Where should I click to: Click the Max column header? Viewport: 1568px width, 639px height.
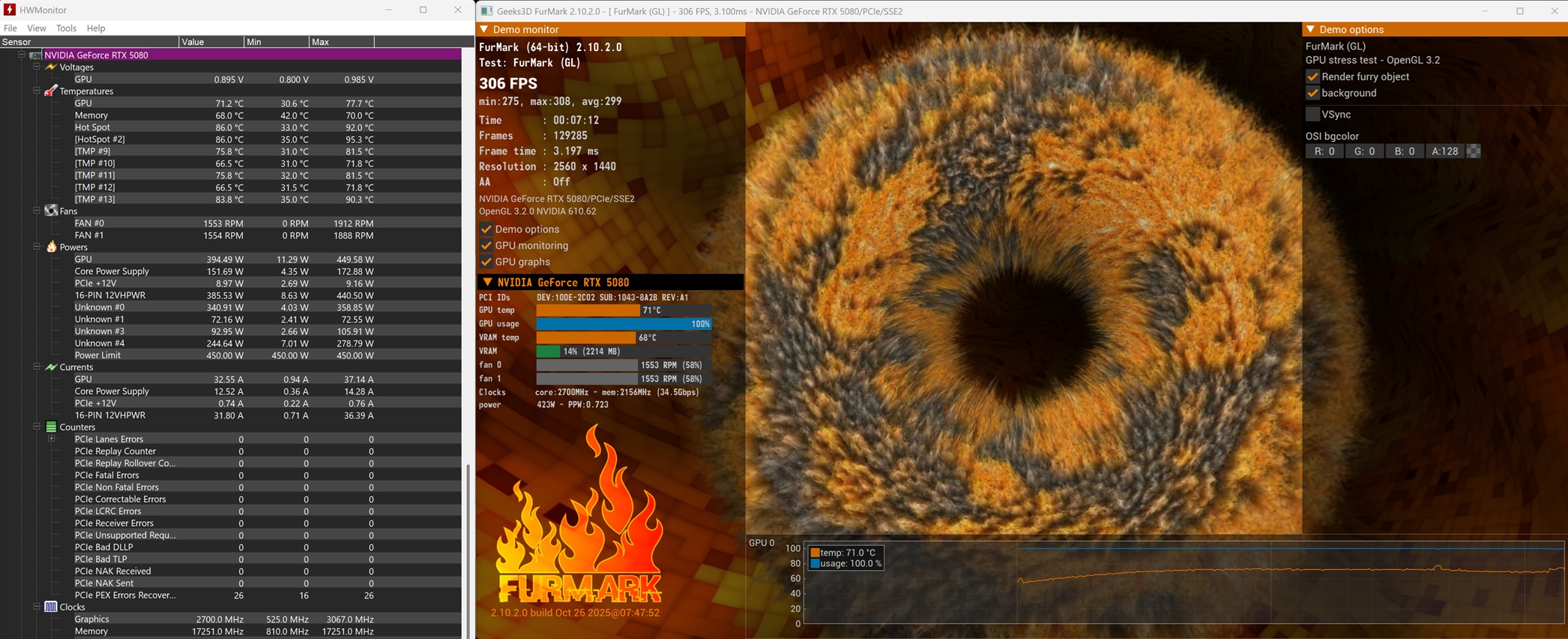pyautogui.click(x=341, y=41)
